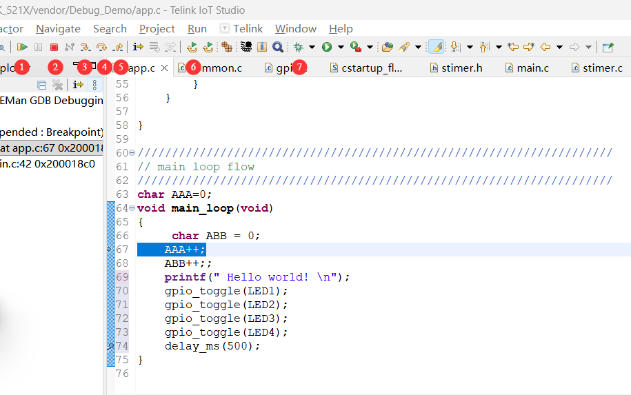The image size is (631, 395).
Task: Click the Step Over icon
Action: point(101,47)
